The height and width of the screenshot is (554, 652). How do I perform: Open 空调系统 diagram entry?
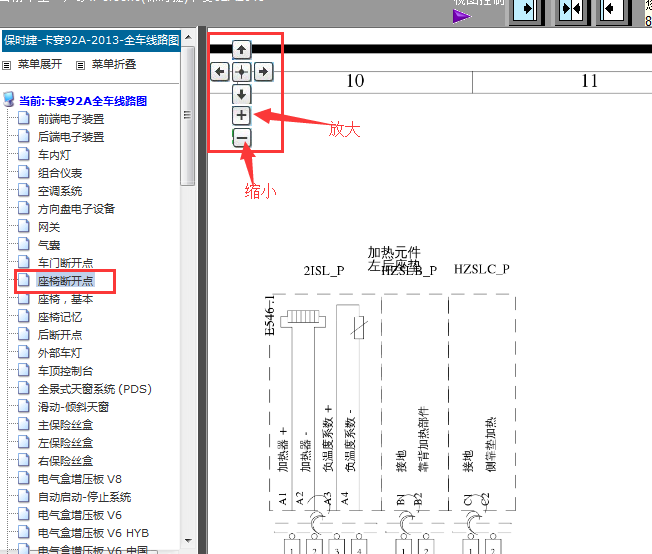[x=60, y=191]
